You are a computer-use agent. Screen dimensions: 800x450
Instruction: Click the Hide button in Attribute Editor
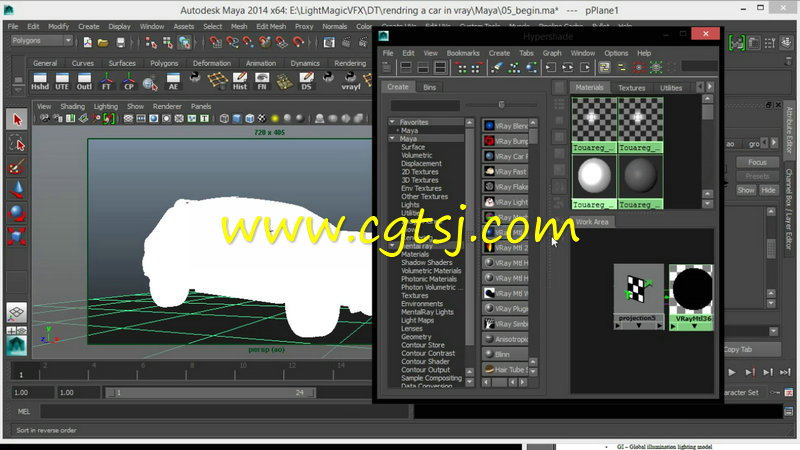[x=768, y=190]
